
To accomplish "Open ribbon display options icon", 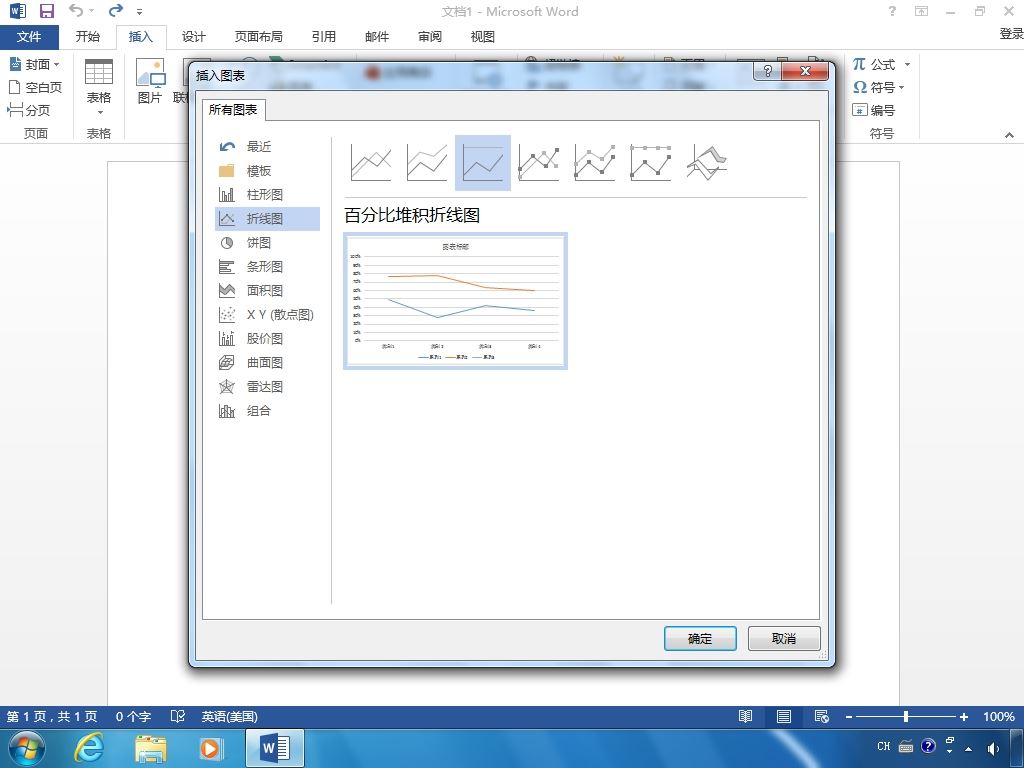I will [x=921, y=11].
